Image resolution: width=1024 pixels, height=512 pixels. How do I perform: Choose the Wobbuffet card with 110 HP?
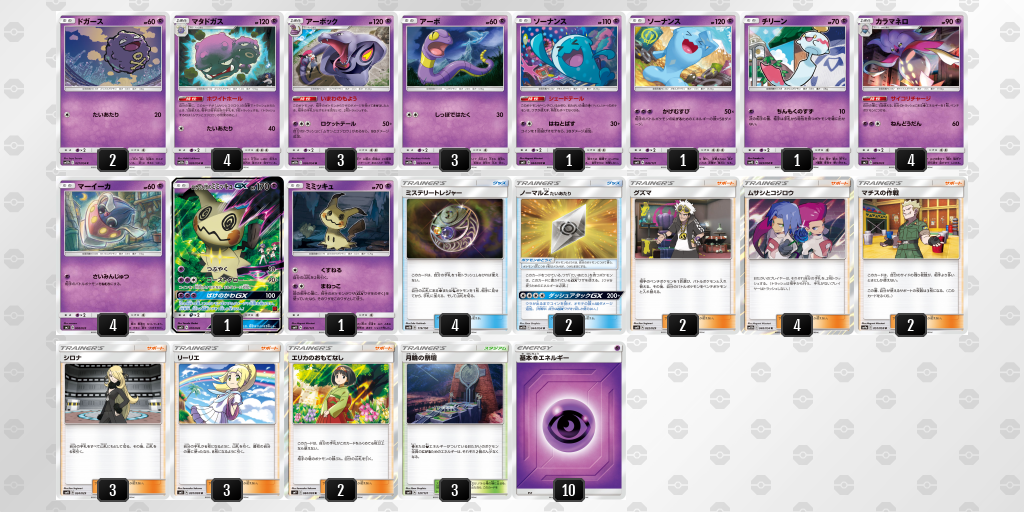coord(568,90)
